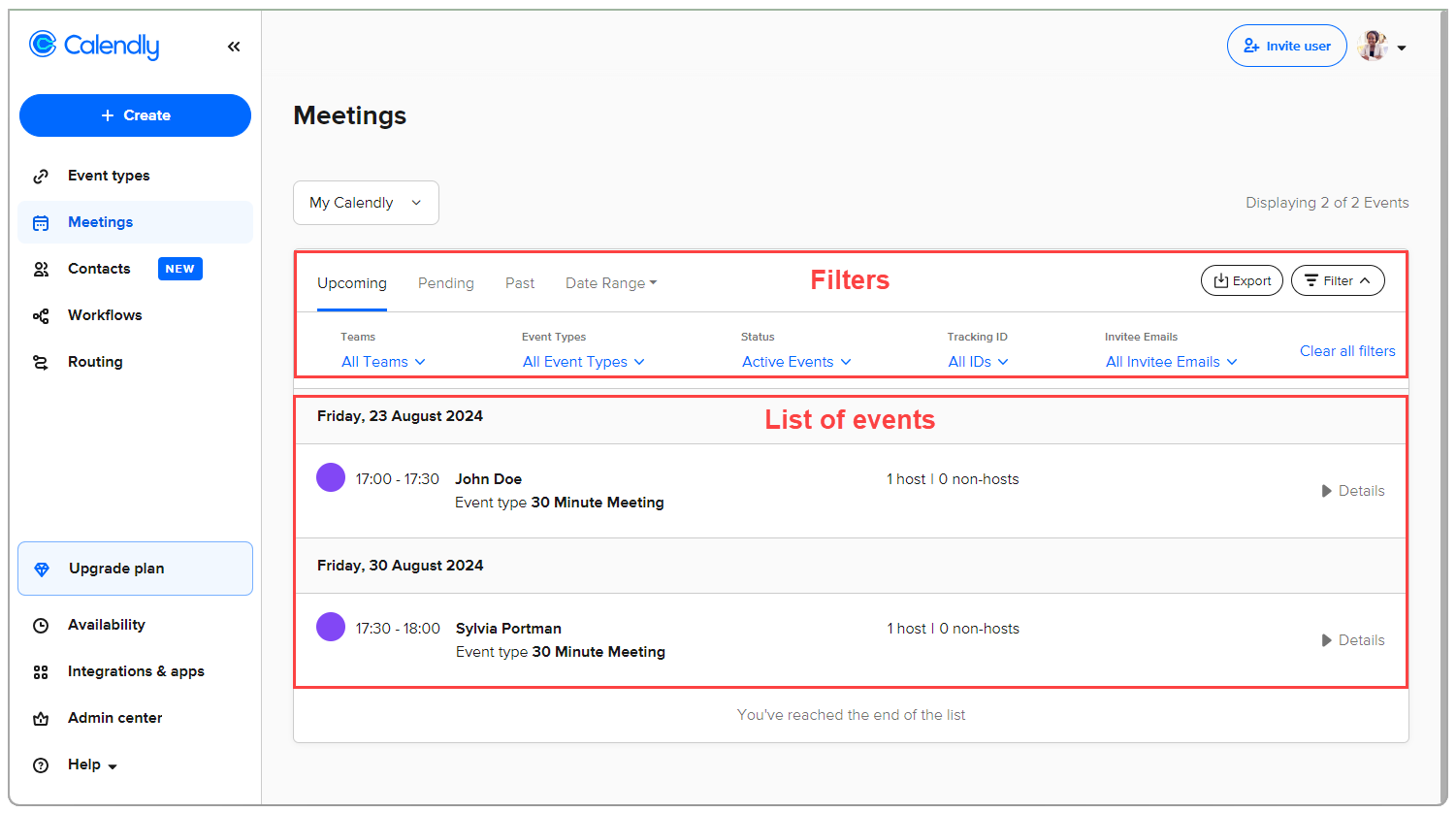Viewport: 1456px width, 813px height.
Task: Collapse the sidebar with double-chevron icon
Action: coord(234,47)
